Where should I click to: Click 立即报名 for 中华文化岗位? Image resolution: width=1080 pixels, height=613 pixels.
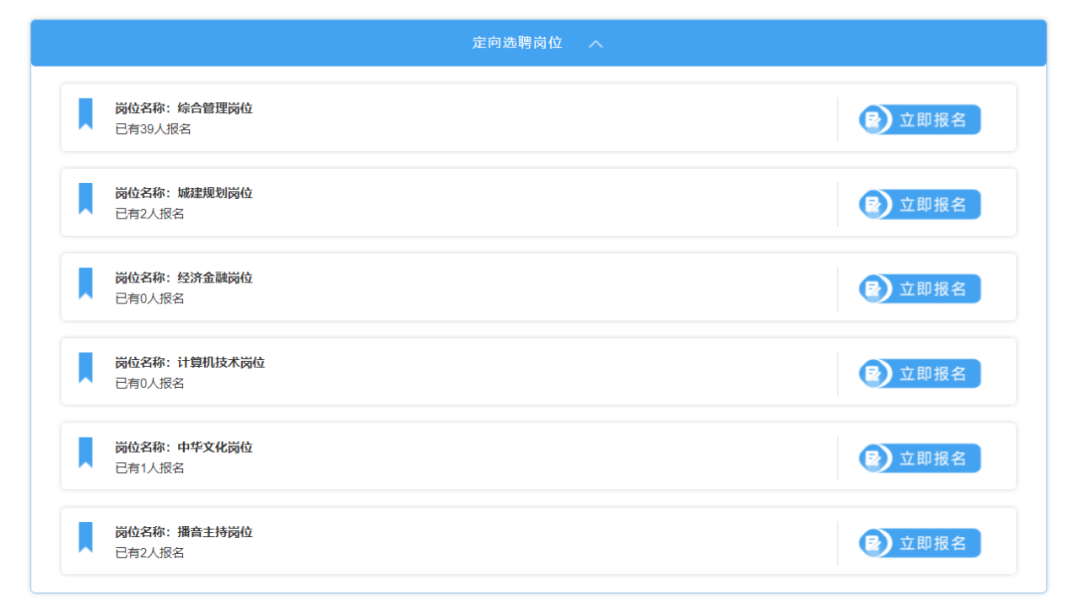click(920, 459)
